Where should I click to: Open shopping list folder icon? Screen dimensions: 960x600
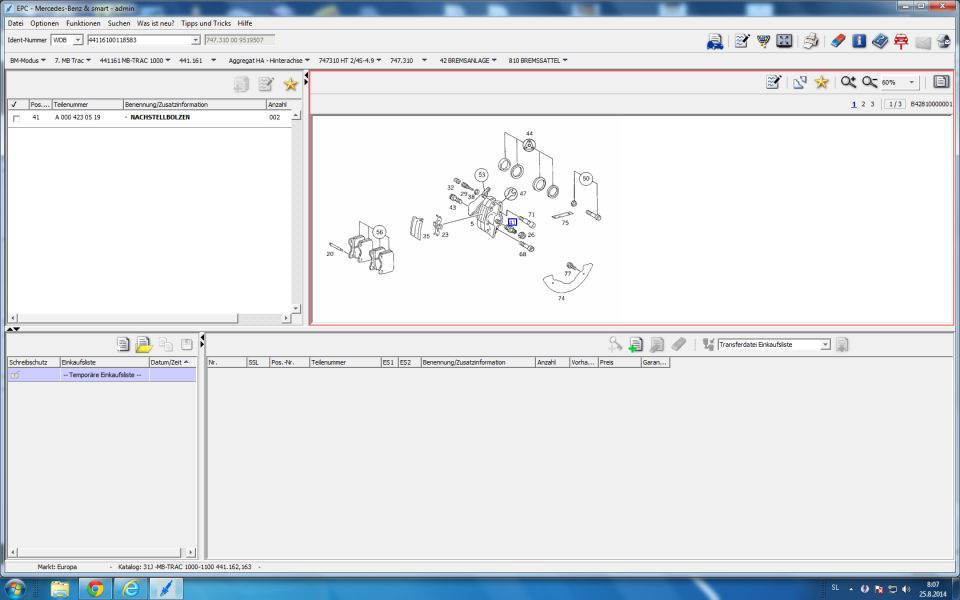(x=144, y=345)
